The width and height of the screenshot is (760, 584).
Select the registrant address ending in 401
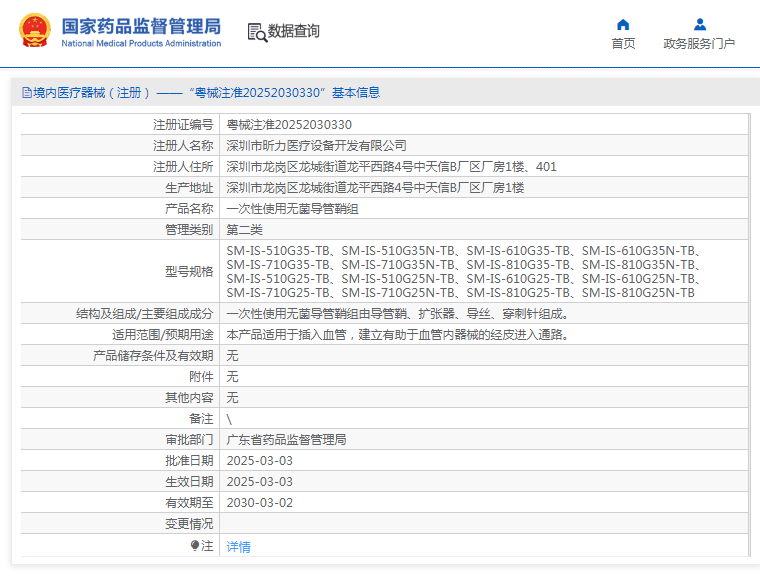tap(392, 167)
